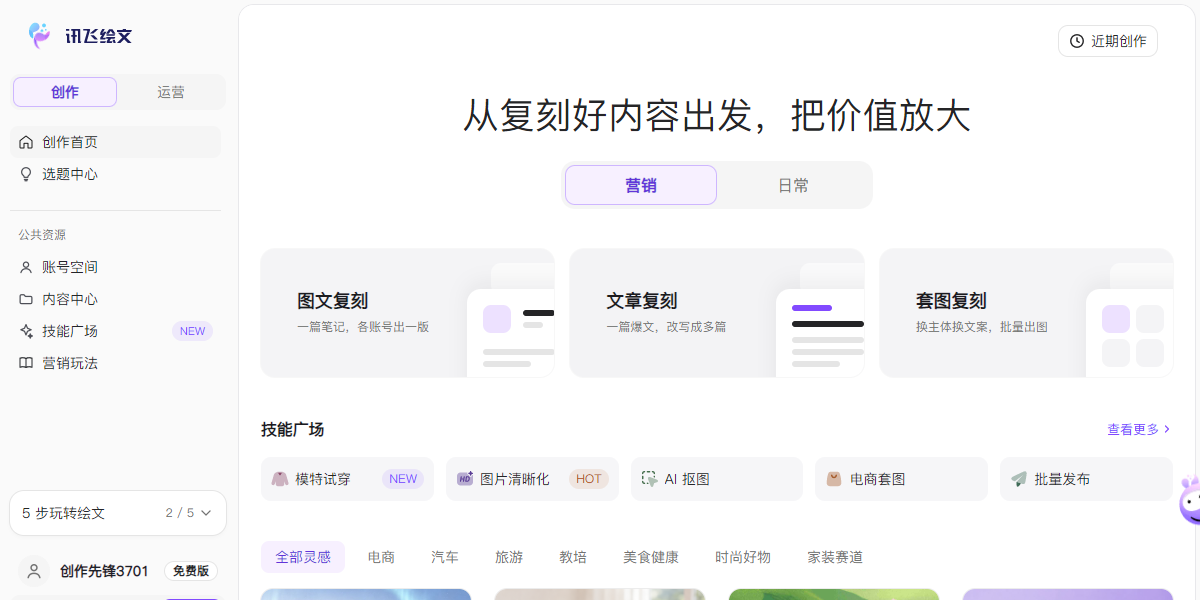Select the 教培 category tab

(x=573, y=557)
